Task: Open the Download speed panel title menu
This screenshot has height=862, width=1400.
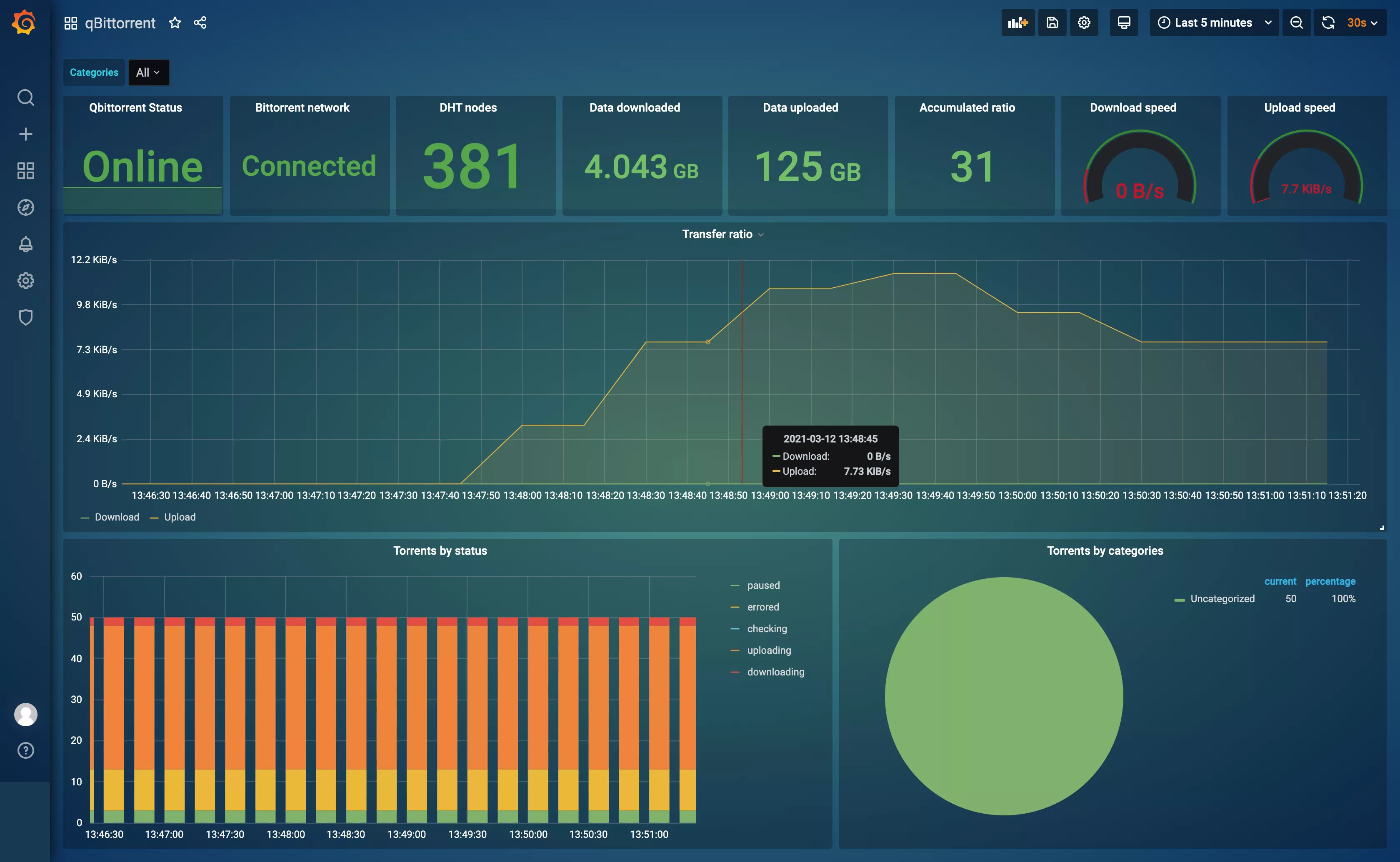Action: [x=1133, y=108]
